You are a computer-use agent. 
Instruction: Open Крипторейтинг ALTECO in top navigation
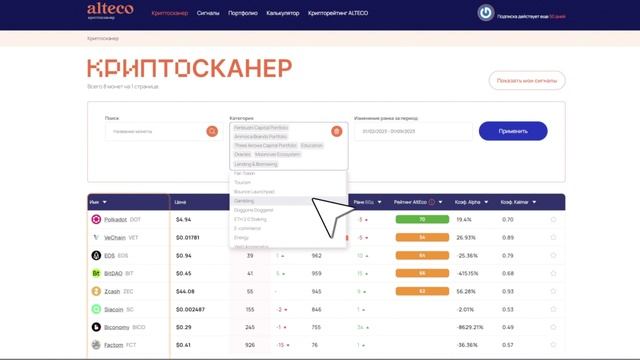point(338,13)
